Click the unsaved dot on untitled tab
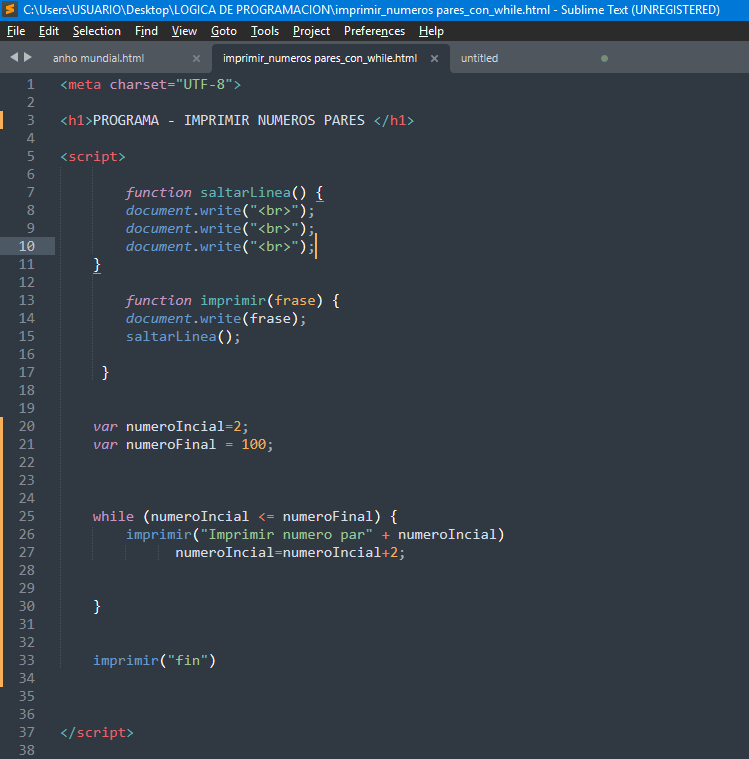This screenshot has width=749, height=759. click(x=604, y=59)
